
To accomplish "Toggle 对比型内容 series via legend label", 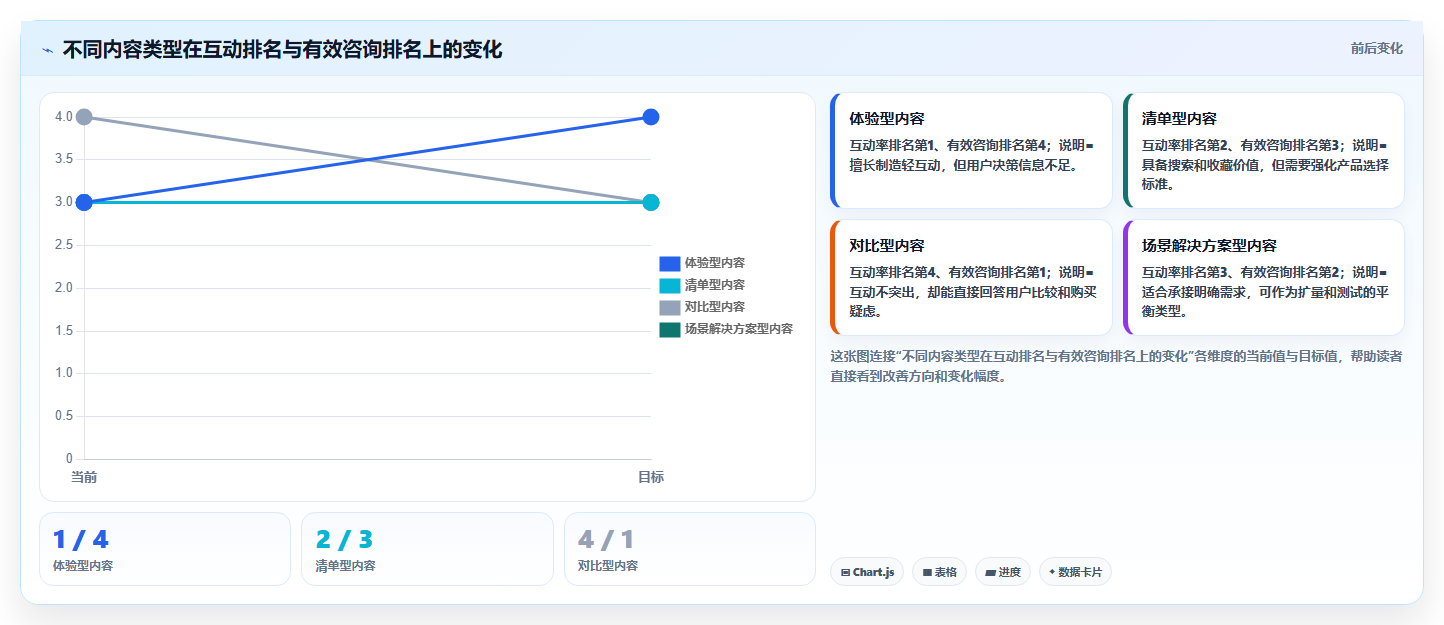I will coord(714,307).
